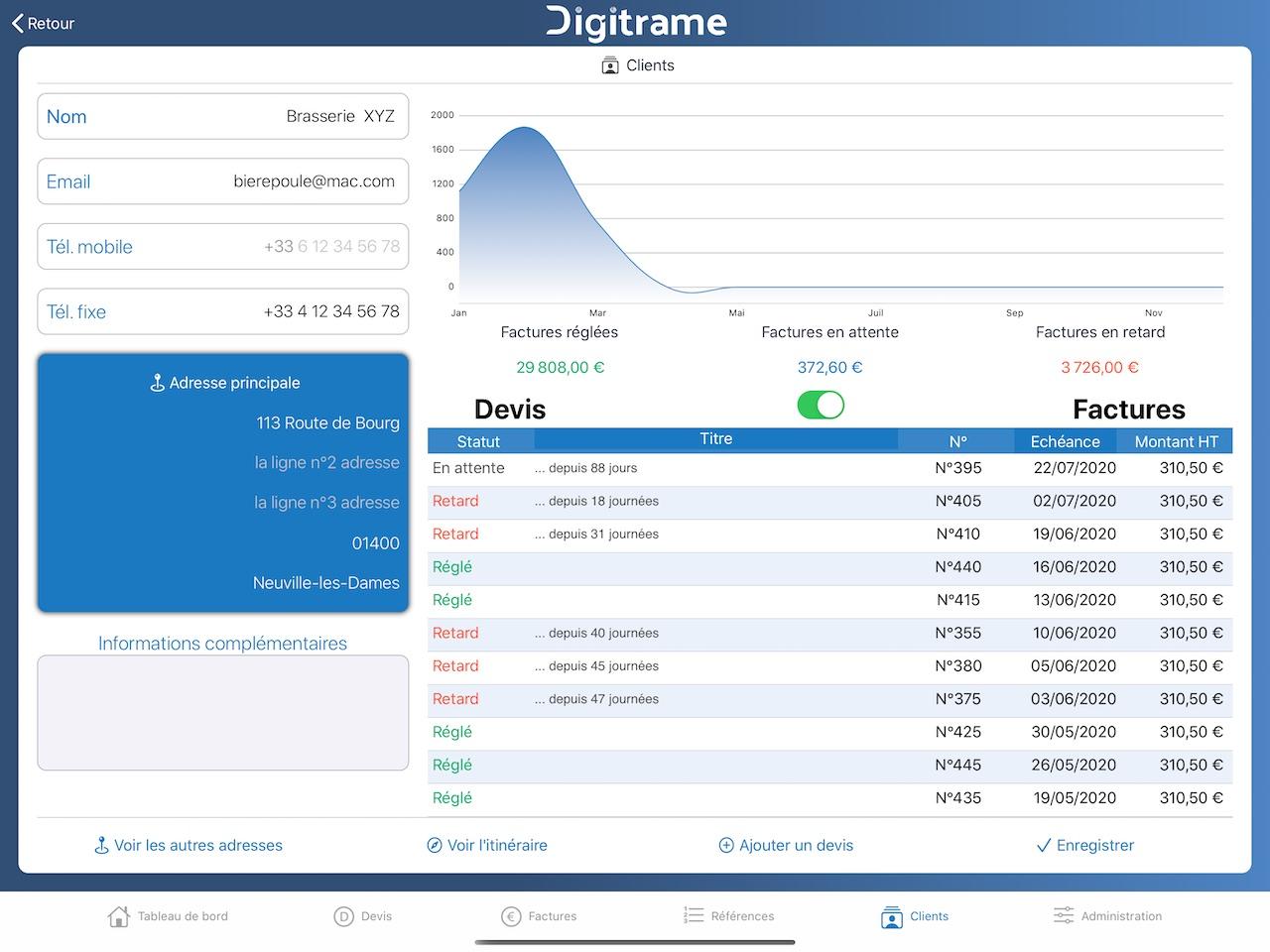Click the 3 726,00 € overdue total

(x=1100, y=368)
